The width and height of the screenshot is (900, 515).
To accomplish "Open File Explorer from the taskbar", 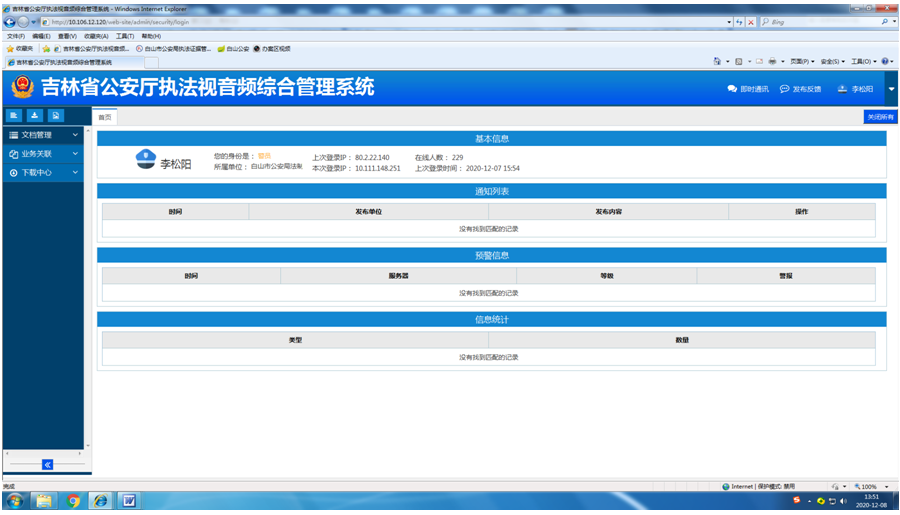I will coord(44,501).
